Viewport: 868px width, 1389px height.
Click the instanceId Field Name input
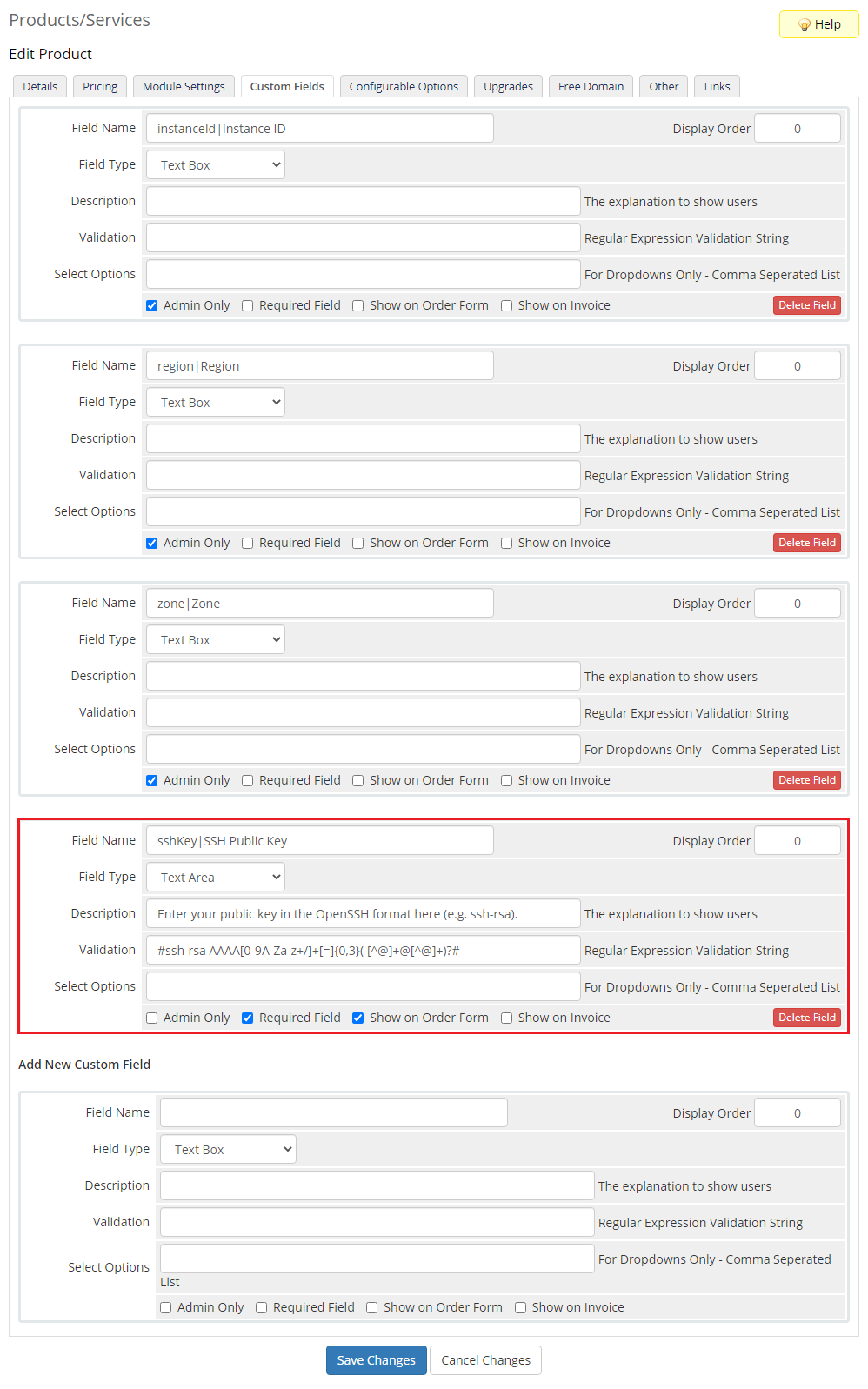point(319,128)
